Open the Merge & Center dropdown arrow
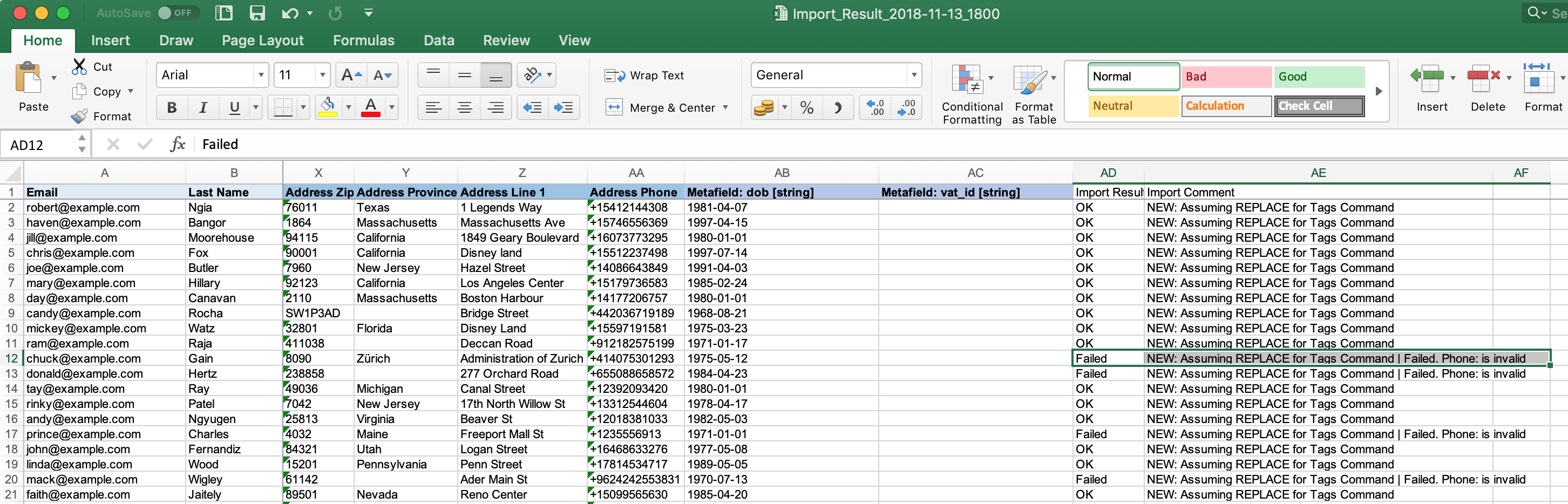The height and width of the screenshot is (504, 1568). pyautogui.click(x=725, y=108)
